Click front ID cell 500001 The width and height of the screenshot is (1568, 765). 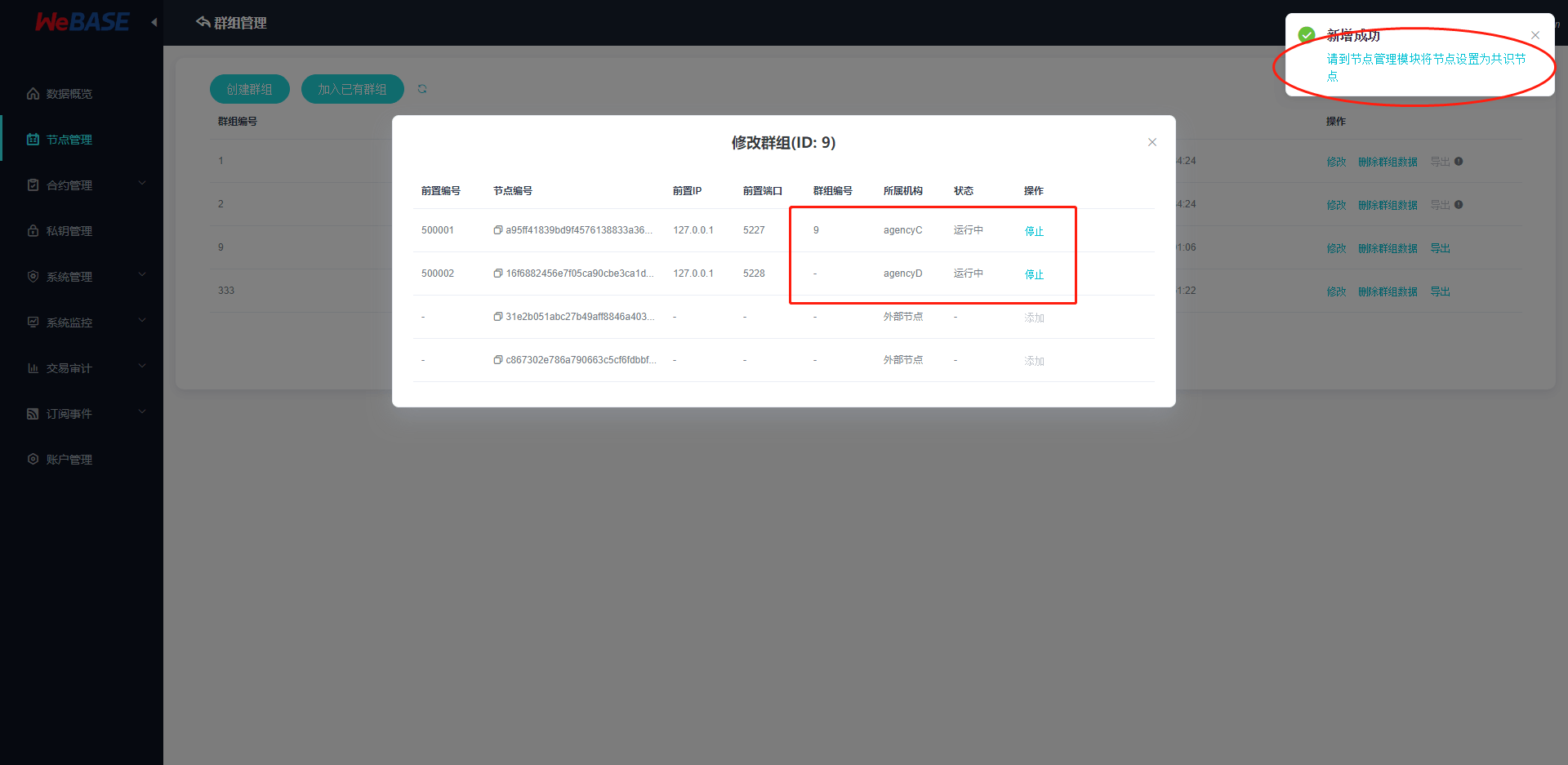tap(437, 230)
